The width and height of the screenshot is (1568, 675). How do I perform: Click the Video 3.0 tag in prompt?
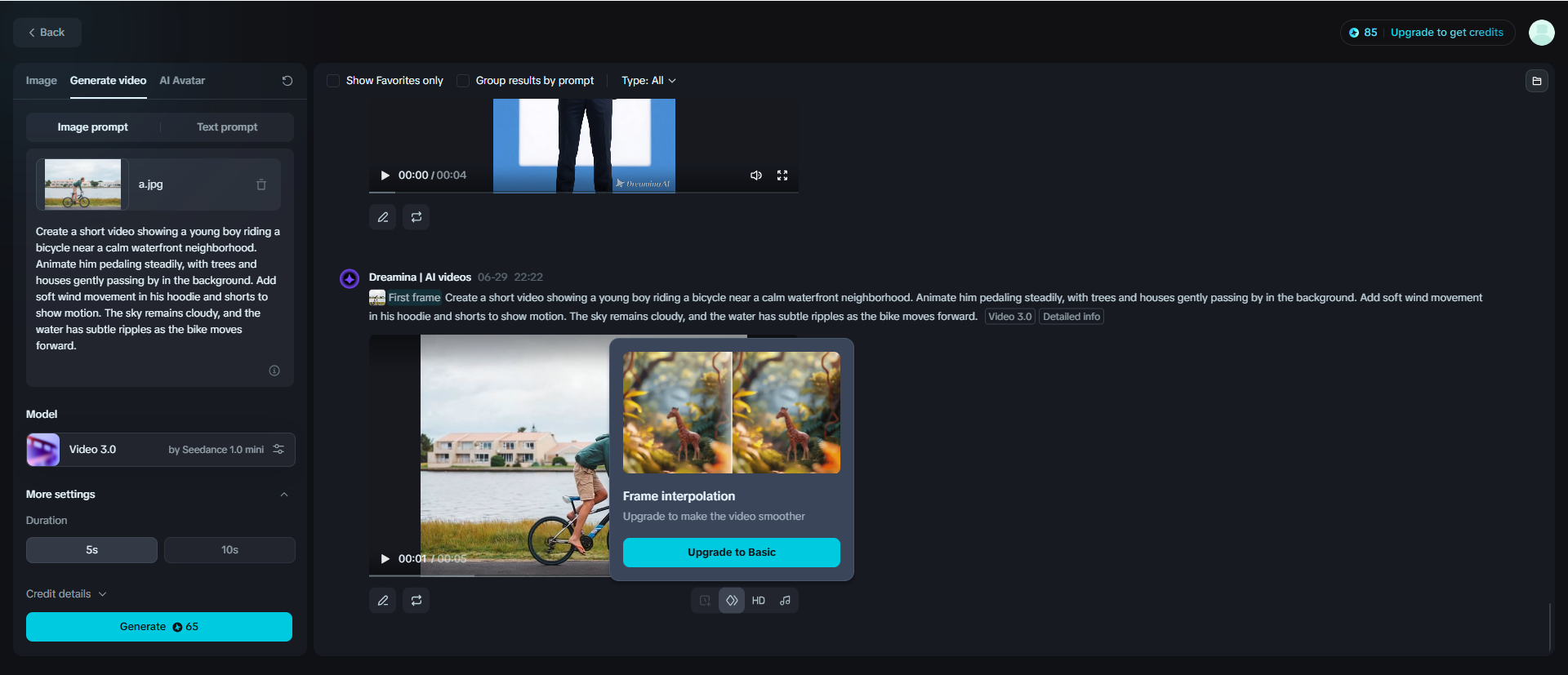click(1010, 317)
